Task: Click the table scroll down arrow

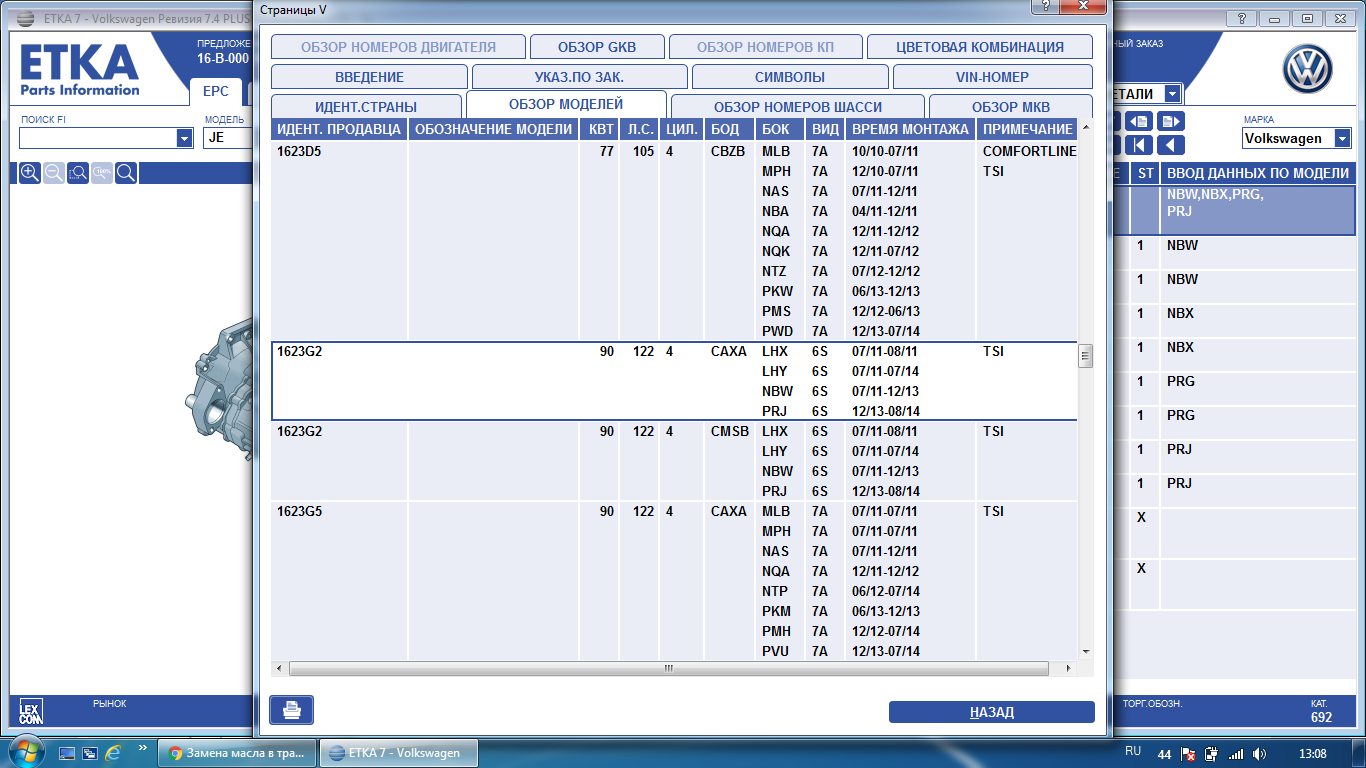Action: [x=1086, y=651]
